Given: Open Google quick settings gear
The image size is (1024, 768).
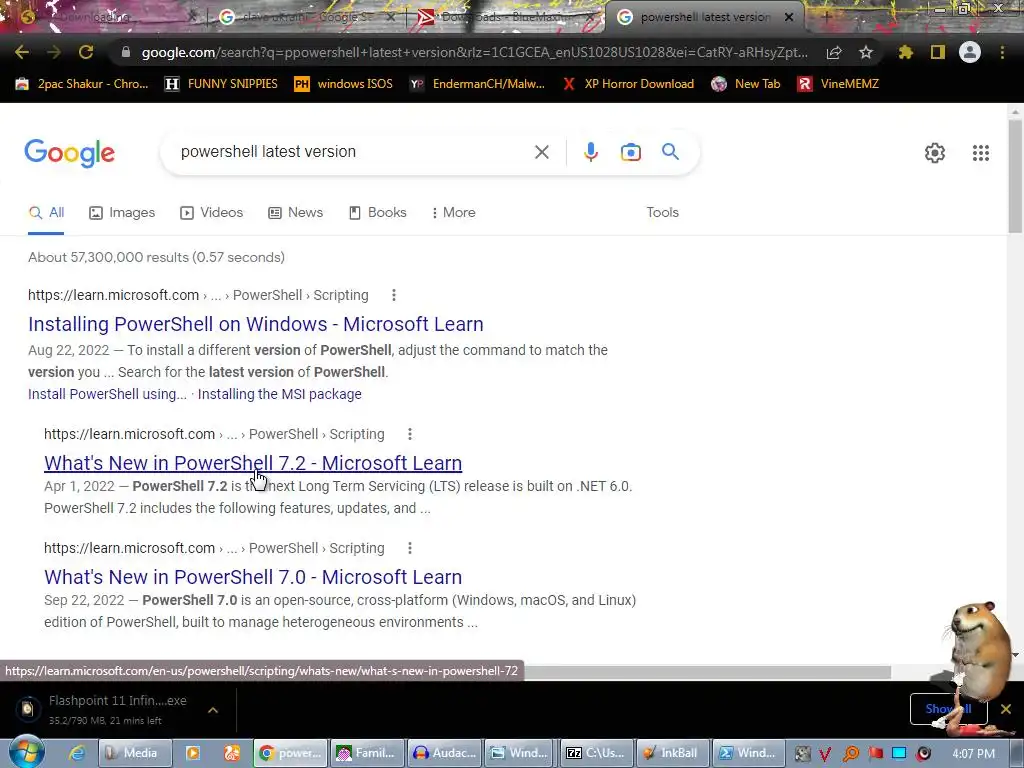Looking at the screenshot, I should tap(935, 153).
